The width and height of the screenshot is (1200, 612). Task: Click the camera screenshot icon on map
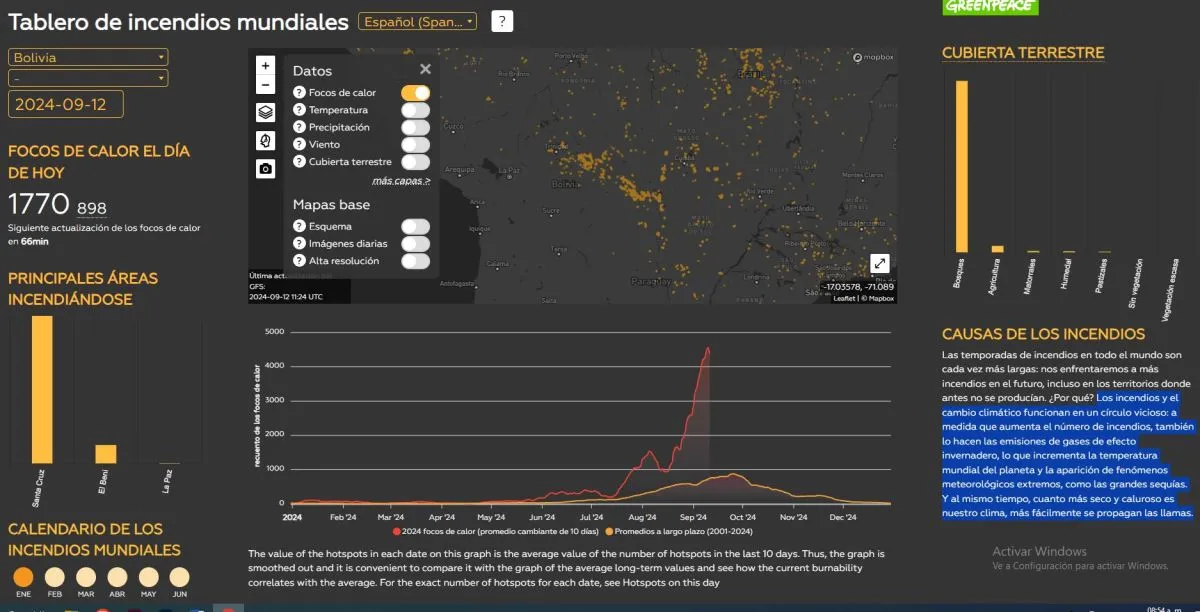click(x=265, y=169)
